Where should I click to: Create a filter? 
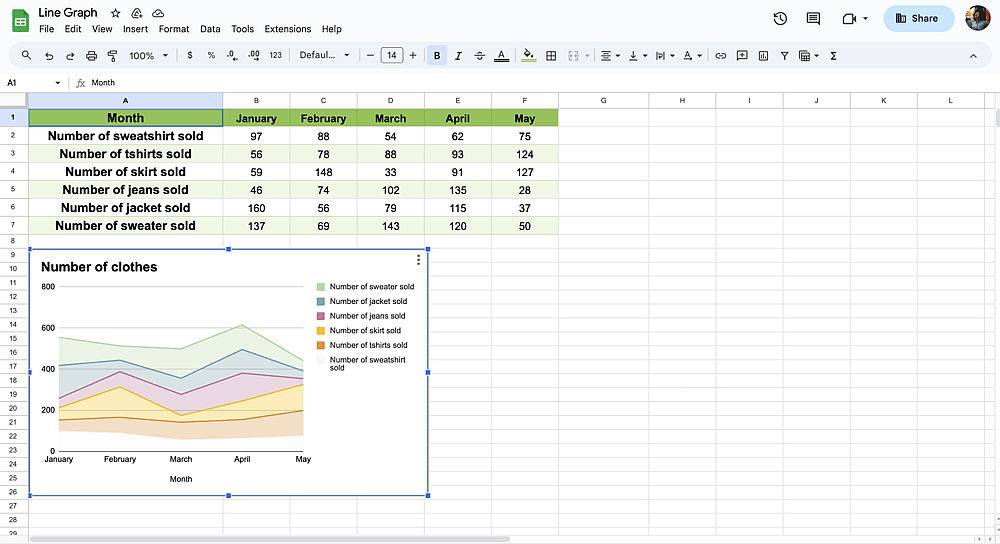click(x=784, y=56)
